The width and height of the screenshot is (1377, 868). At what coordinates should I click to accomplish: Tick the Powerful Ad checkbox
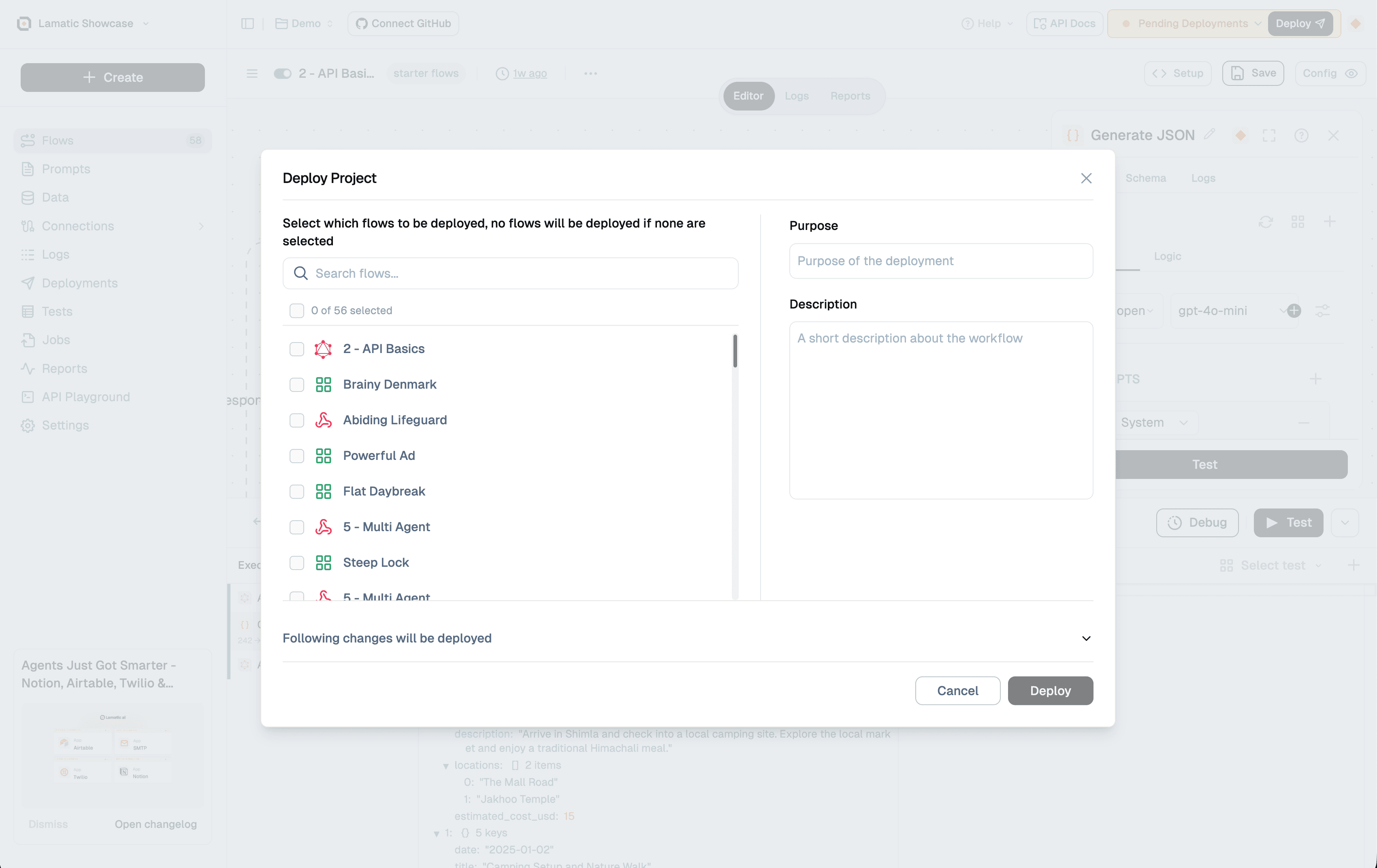pos(296,456)
